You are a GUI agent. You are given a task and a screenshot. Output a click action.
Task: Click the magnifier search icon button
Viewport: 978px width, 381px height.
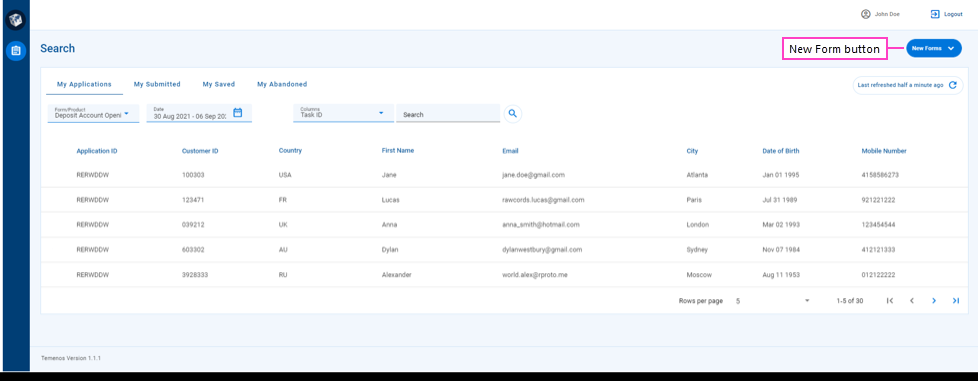click(x=513, y=113)
